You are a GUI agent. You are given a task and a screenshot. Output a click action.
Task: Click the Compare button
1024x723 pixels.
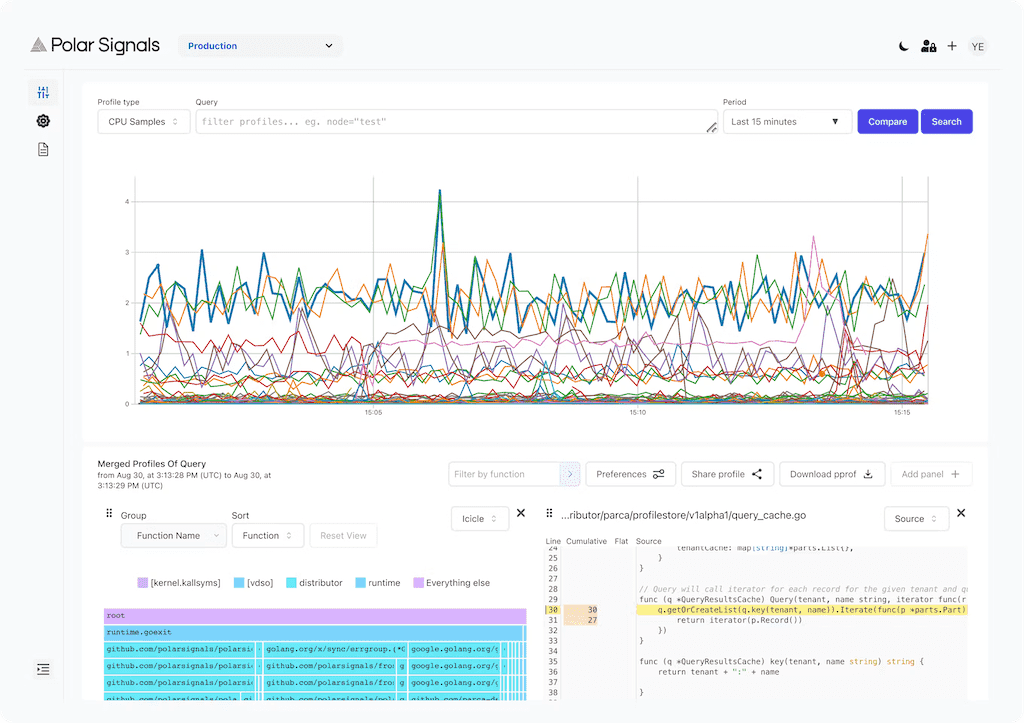tap(887, 122)
